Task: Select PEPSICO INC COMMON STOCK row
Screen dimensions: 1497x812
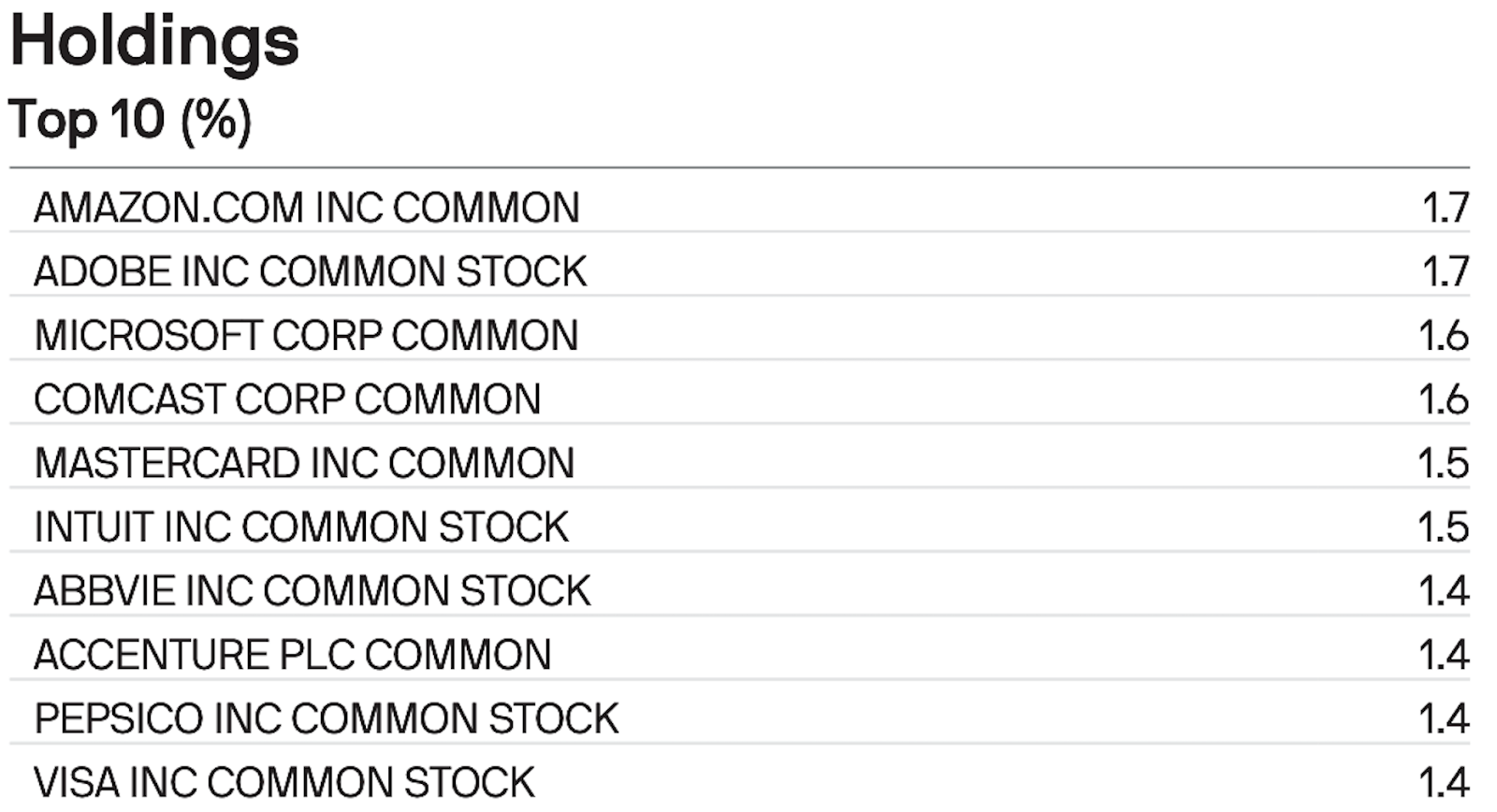Action: tap(326, 718)
